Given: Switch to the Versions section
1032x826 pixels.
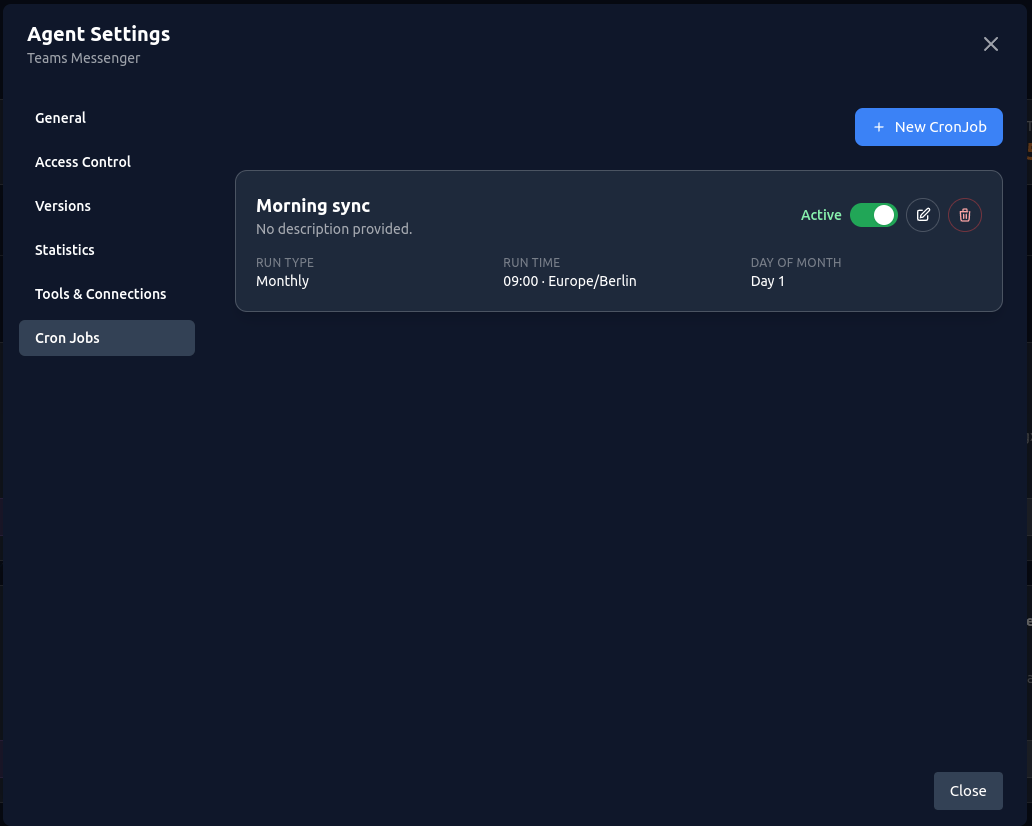Looking at the screenshot, I should [x=107, y=206].
